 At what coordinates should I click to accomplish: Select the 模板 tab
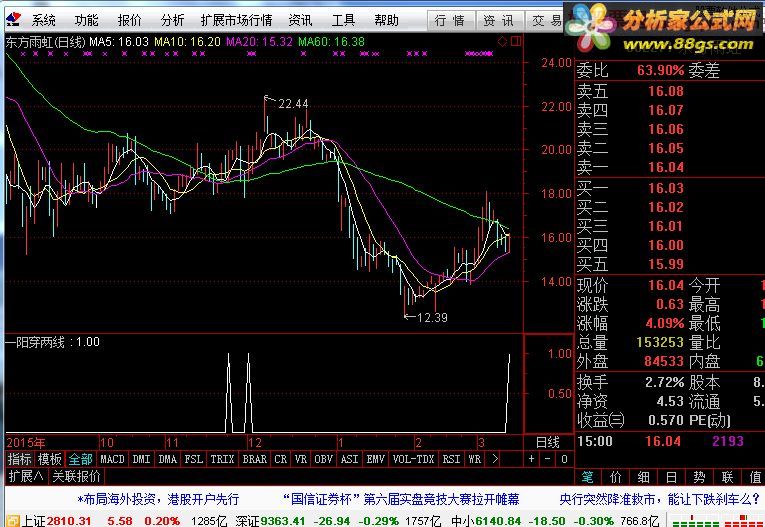click(50, 459)
